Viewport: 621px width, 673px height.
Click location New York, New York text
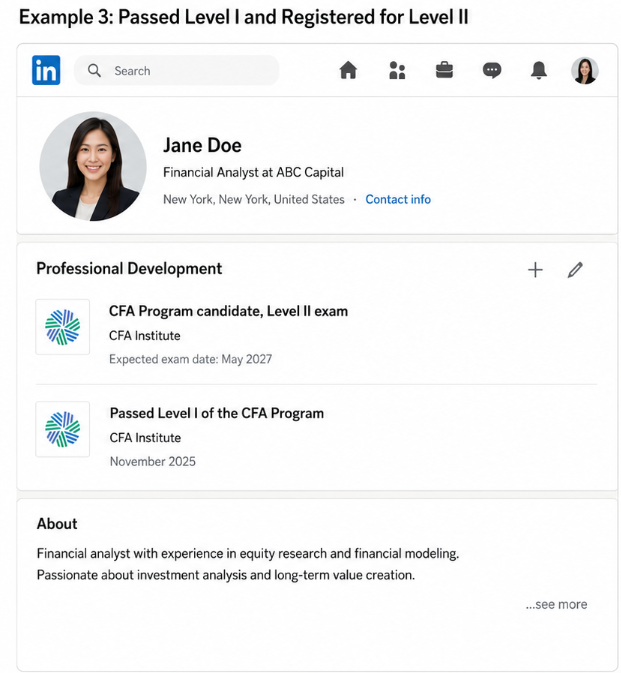pos(254,200)
